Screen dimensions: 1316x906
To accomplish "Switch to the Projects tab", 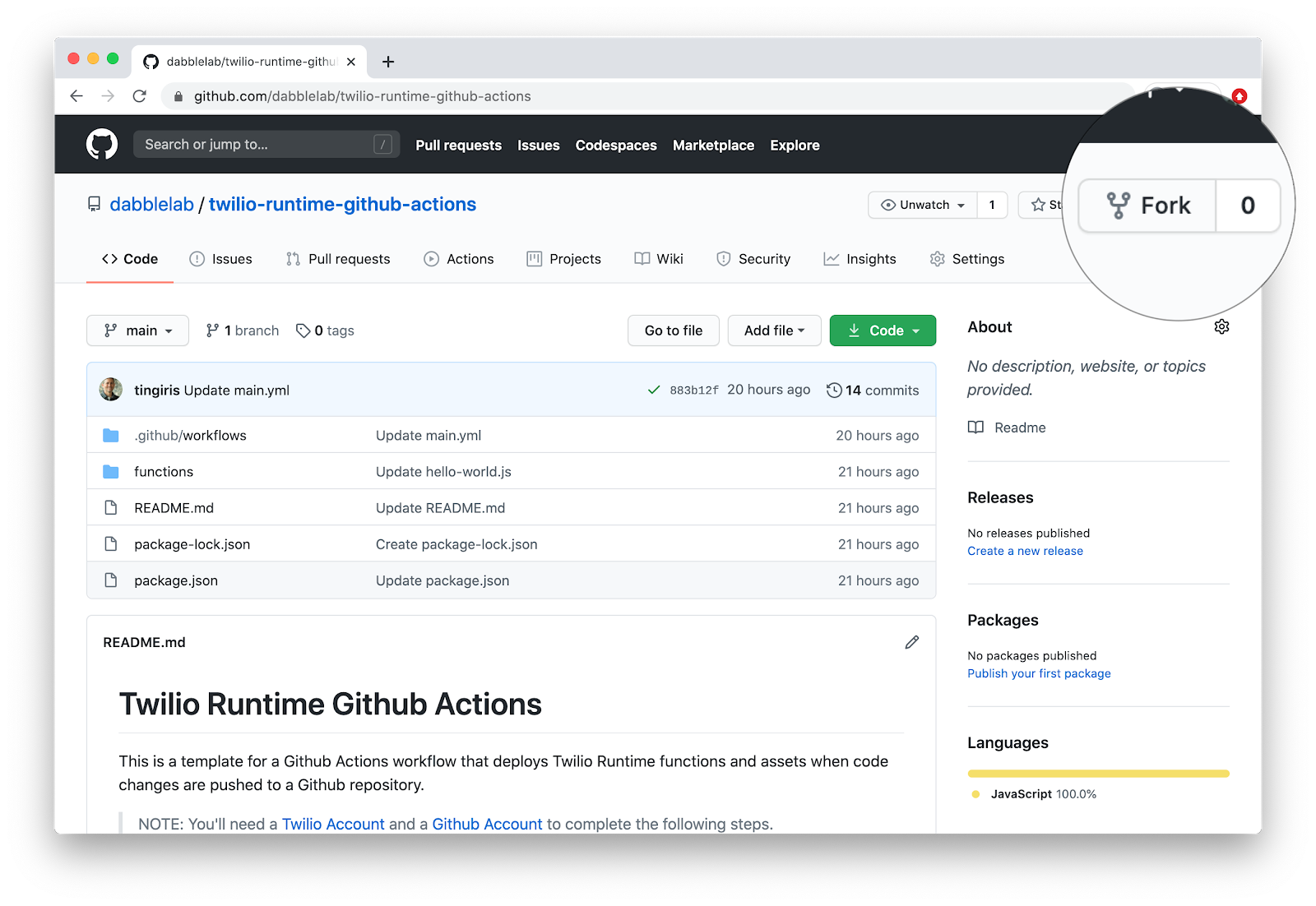I will (564, 259).
